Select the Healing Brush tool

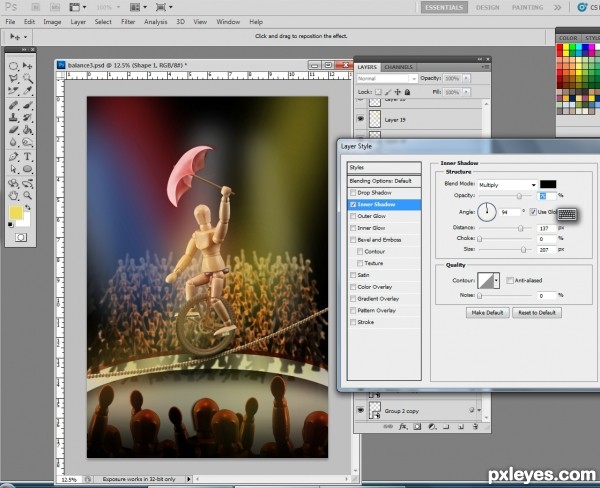click(13, 105)
